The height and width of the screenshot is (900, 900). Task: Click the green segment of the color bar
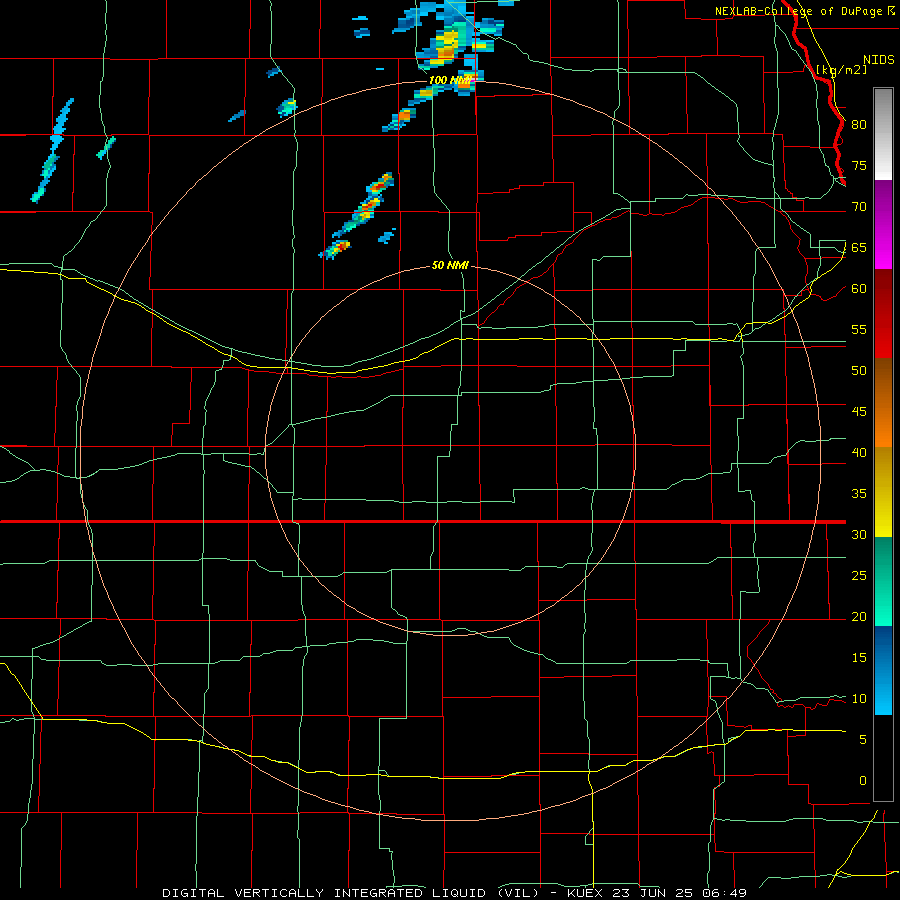[883, 581]
